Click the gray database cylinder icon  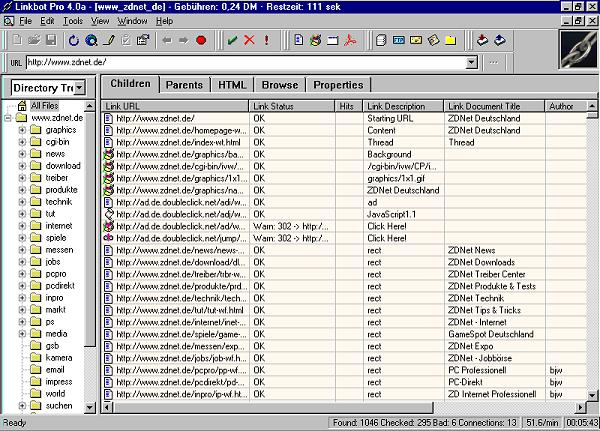coord(381,40)
